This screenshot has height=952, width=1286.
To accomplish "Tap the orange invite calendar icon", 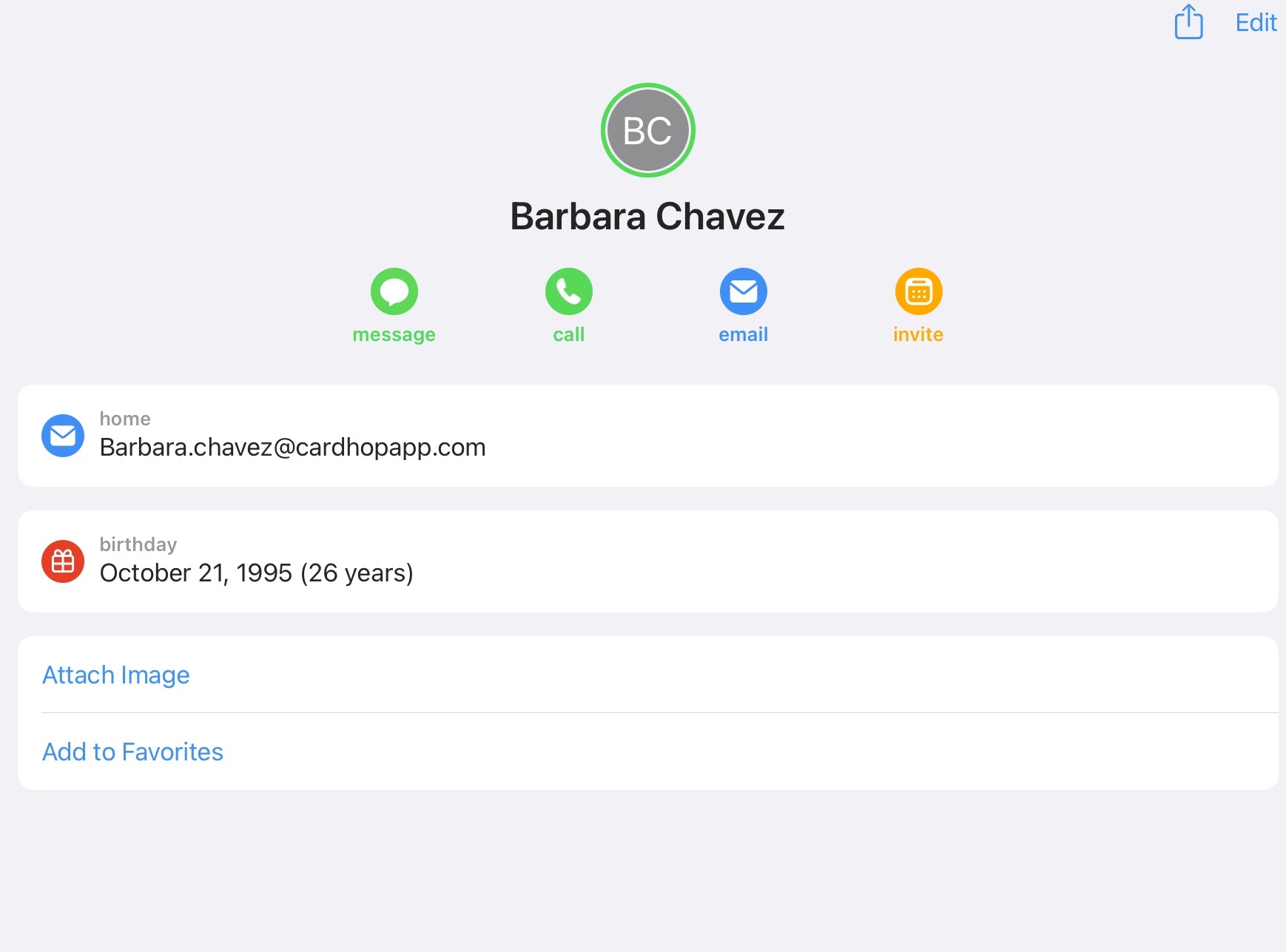I will click(x=918, y=291).
